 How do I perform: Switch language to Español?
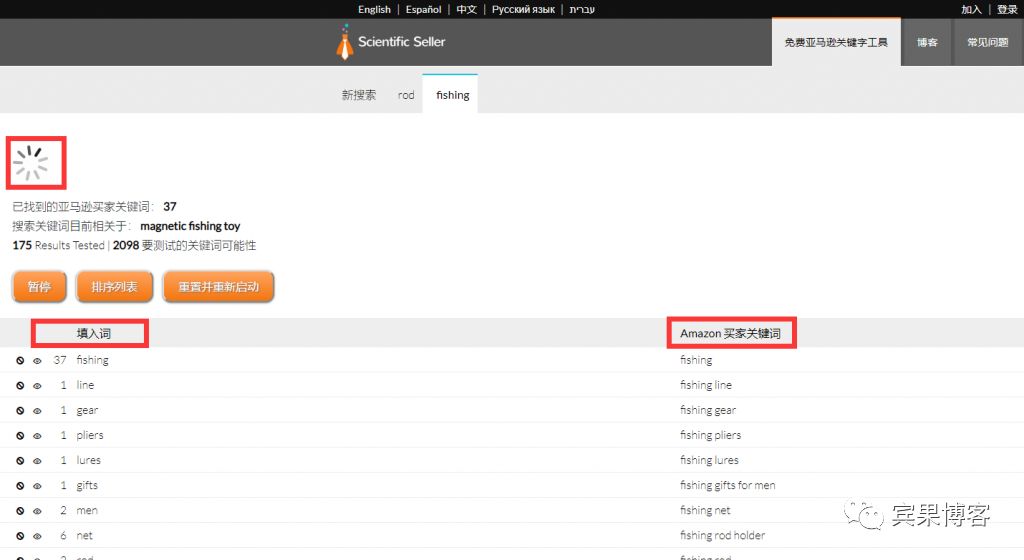[423, 9]
